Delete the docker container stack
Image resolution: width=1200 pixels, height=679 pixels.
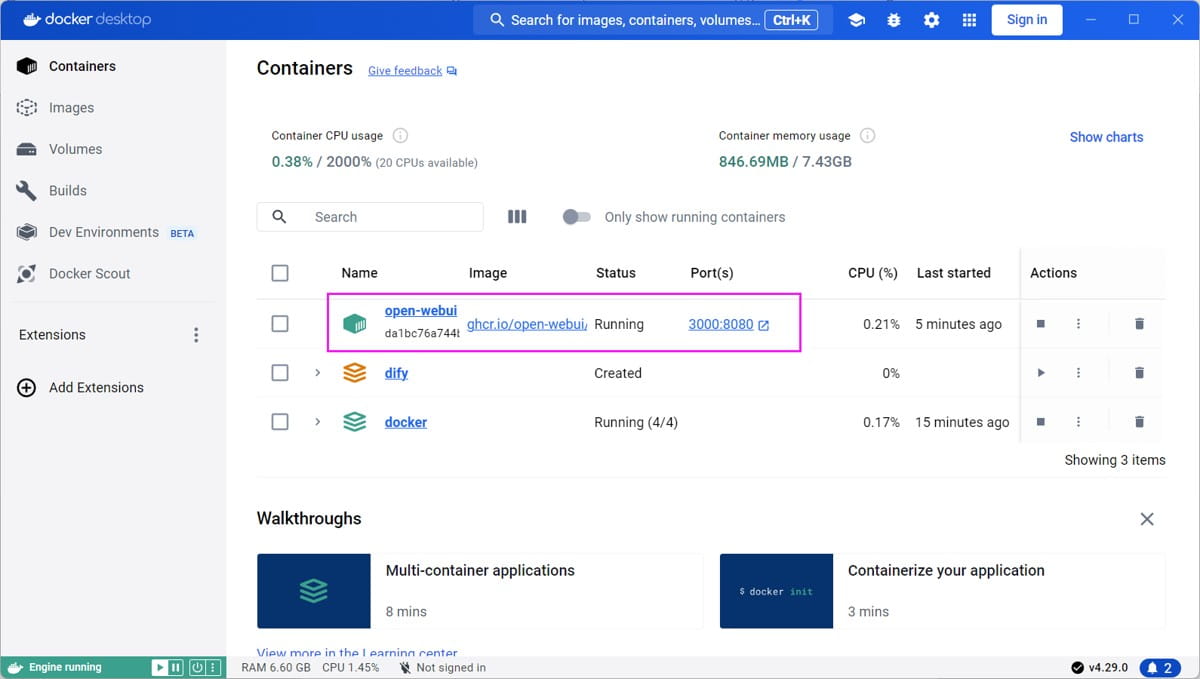[1139, 422]
